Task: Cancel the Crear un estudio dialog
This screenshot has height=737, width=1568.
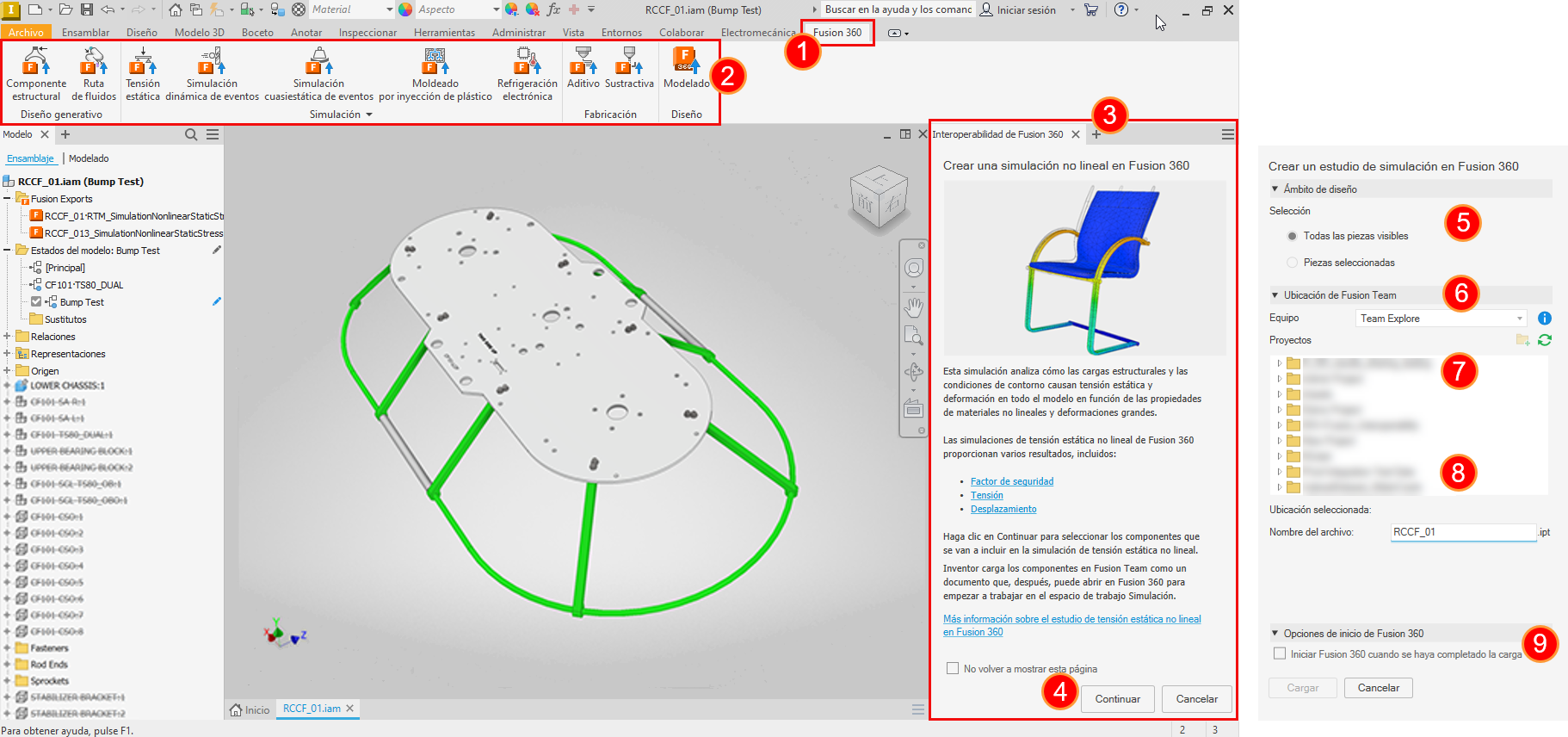Action: click(x=1379, y=688)
